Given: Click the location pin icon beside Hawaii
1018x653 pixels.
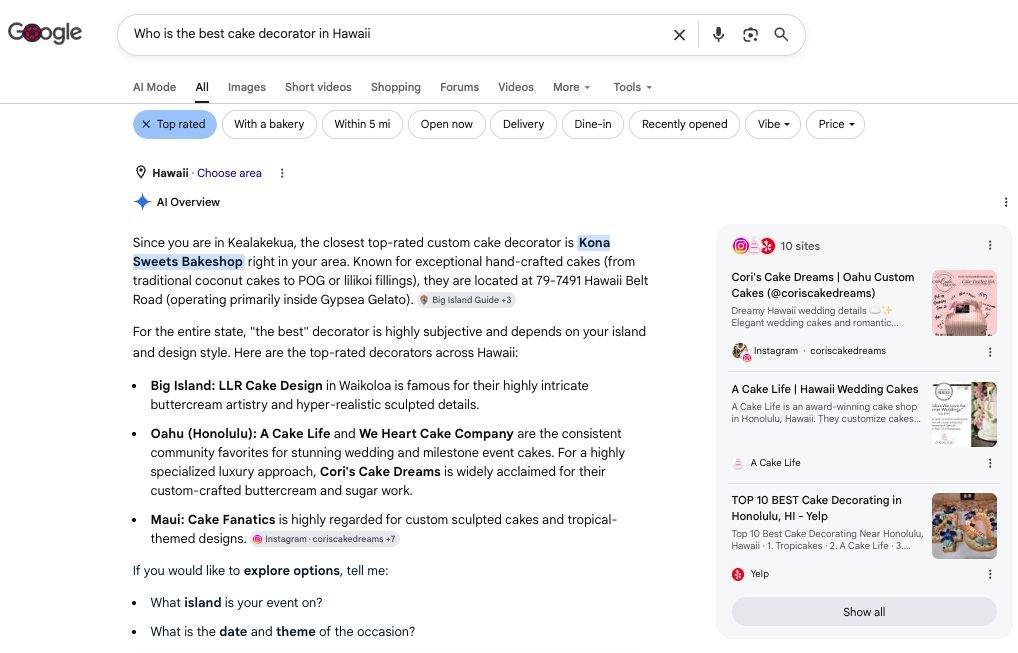Looking at the screenshot, I should (140, 173).
